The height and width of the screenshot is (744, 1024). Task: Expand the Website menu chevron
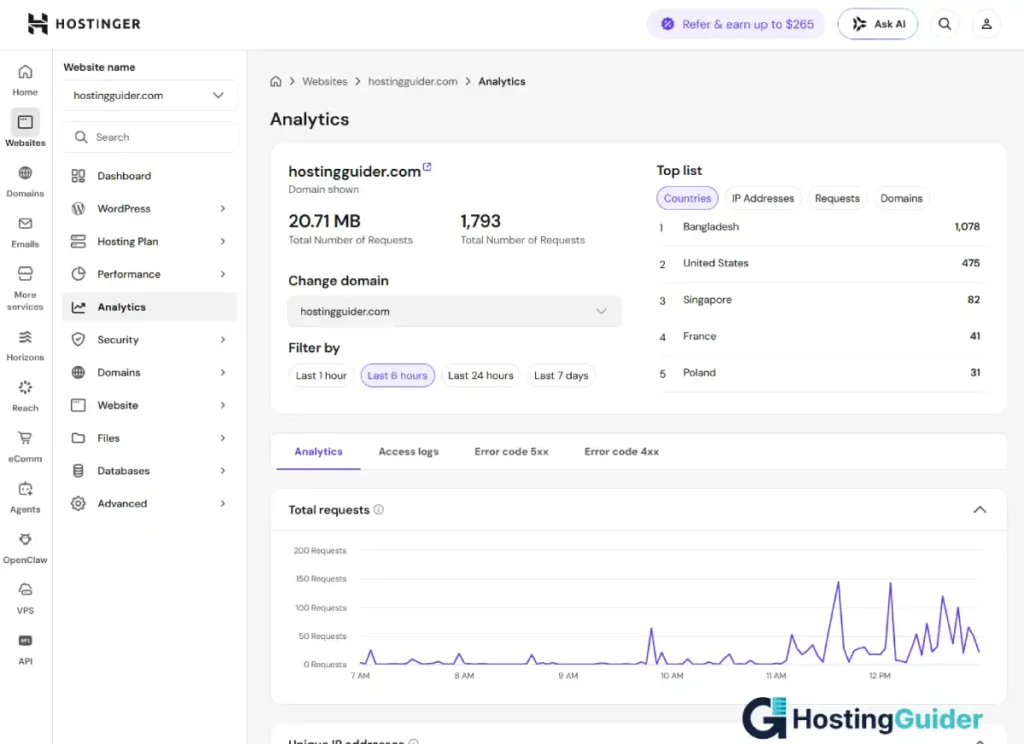click(223, 405)
